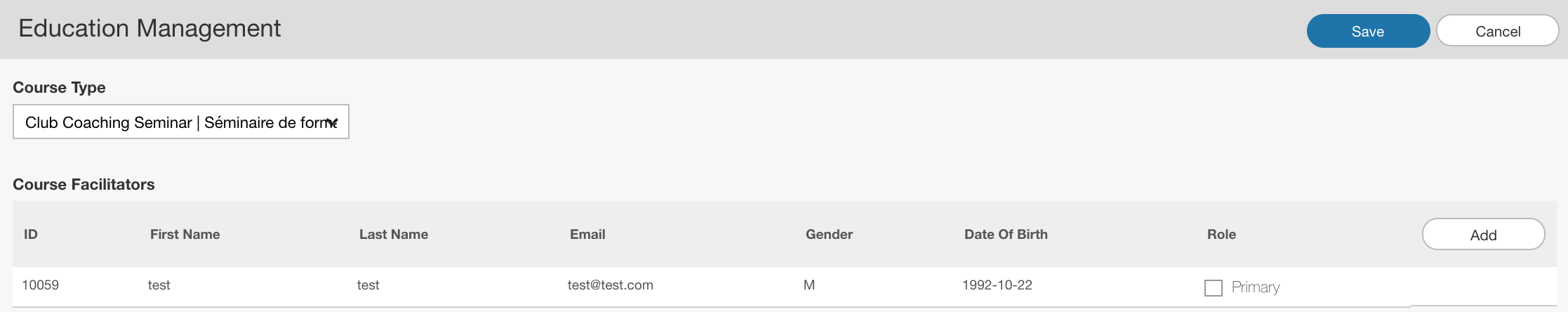Enable the Primary role checkbox
This screenshot has height=312, width=1568.
click(1213, 287)
